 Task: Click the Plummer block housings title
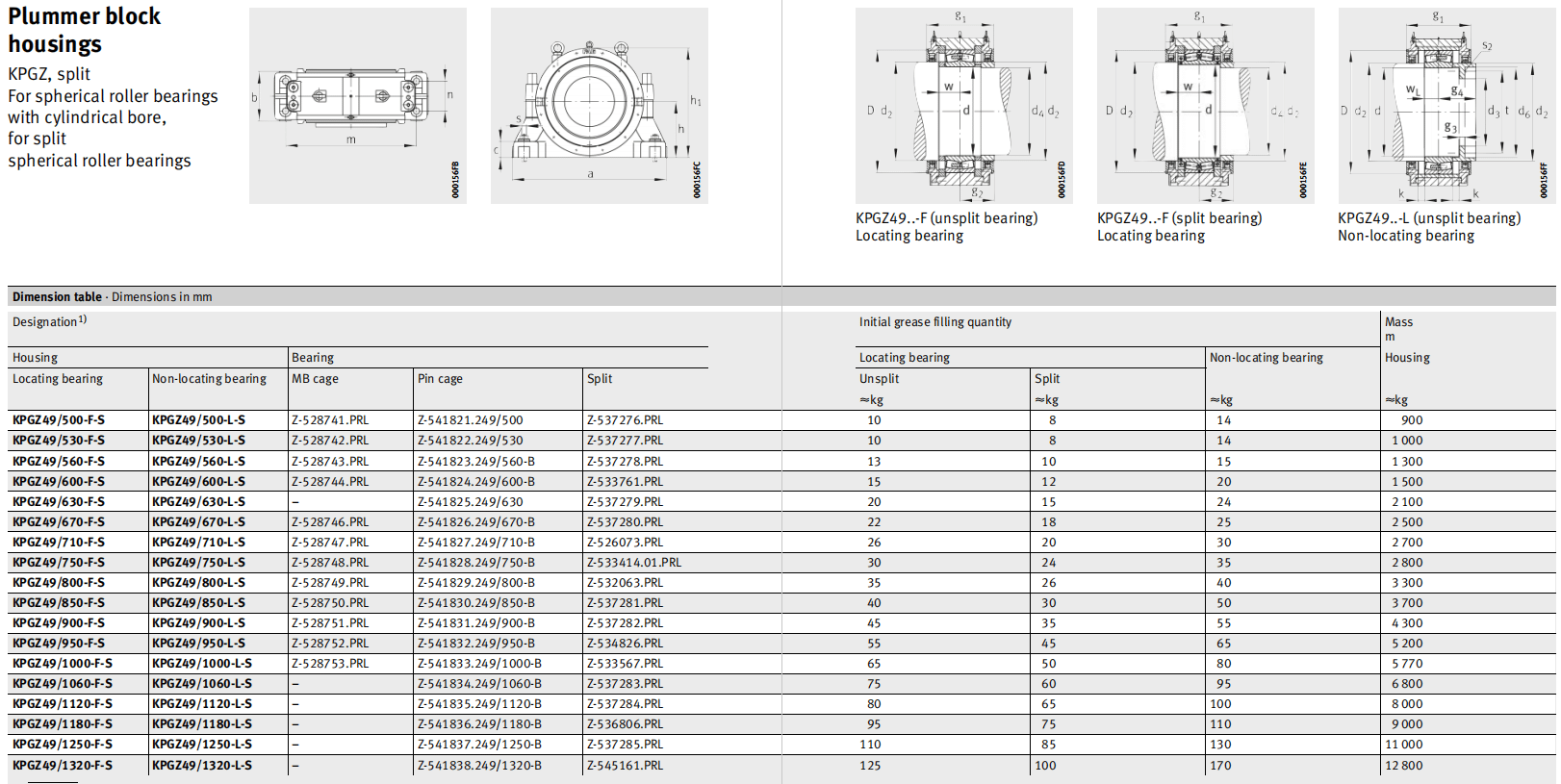[84, 31]
